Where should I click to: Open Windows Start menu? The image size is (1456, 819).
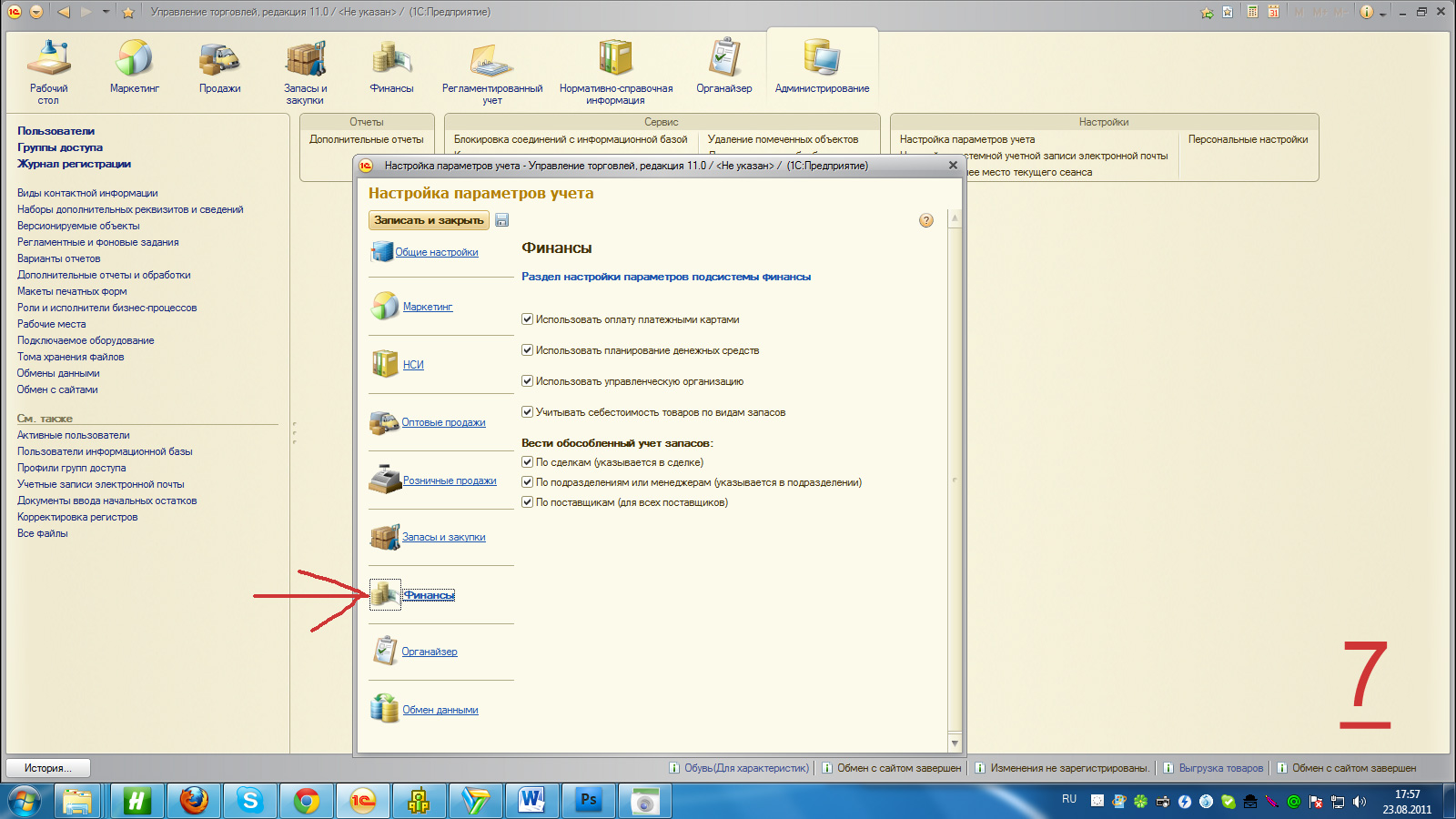(x=25, y=802)
